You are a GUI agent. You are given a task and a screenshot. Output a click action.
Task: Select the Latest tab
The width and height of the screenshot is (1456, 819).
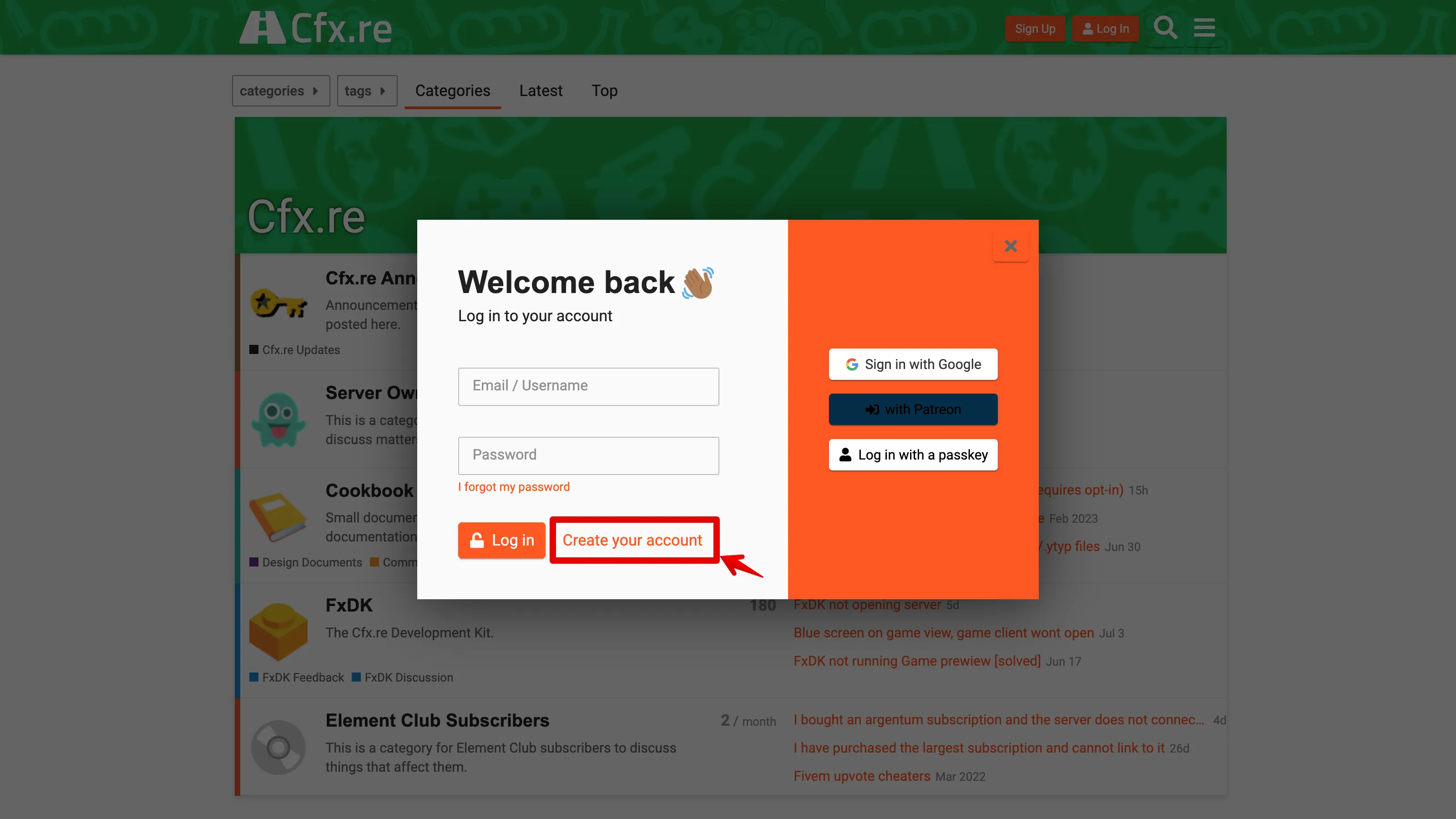pos(540,90)
